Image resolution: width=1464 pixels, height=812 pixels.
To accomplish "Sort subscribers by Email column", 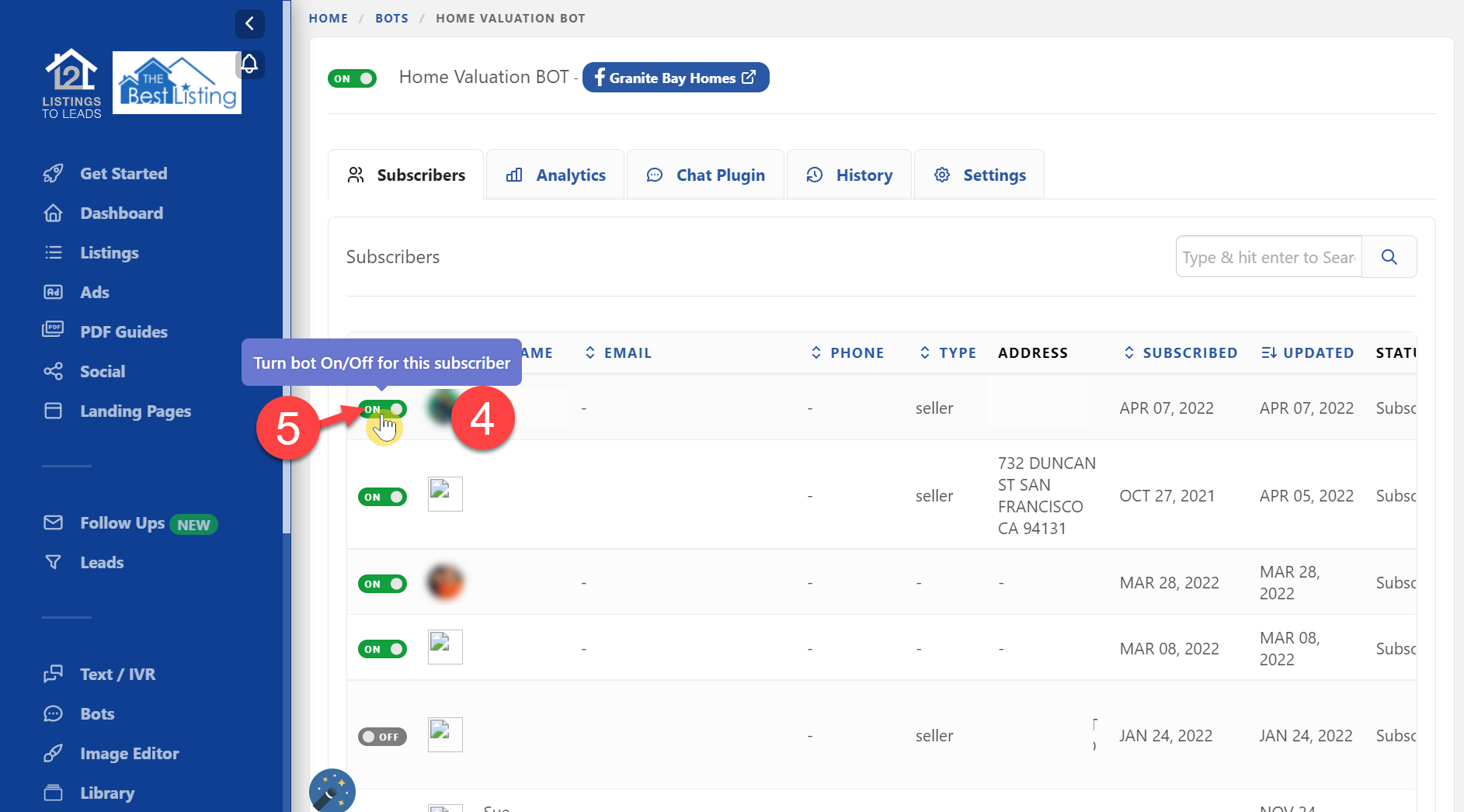I will click(618, 353).
